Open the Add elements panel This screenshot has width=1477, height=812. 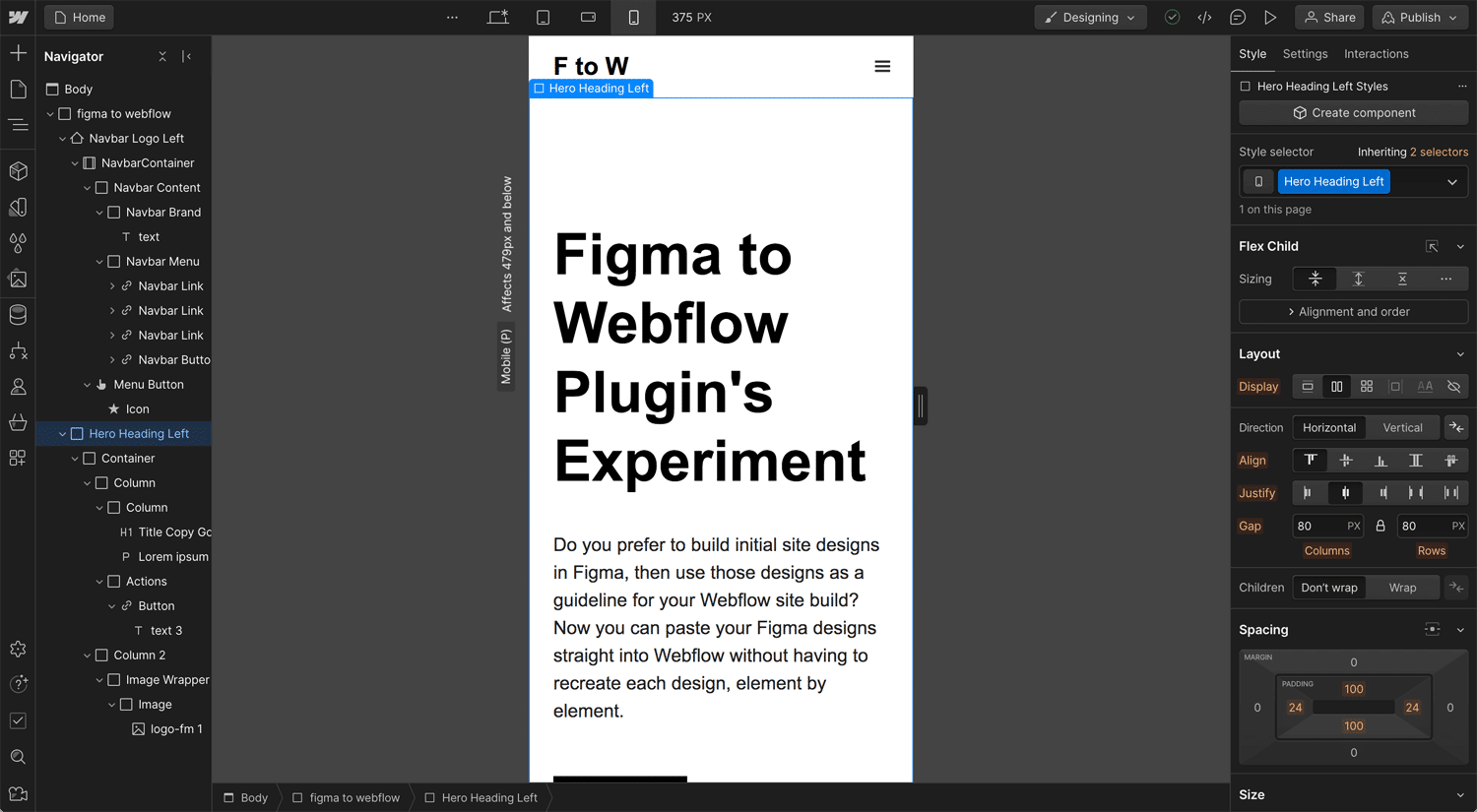click(x=18, y=53)
